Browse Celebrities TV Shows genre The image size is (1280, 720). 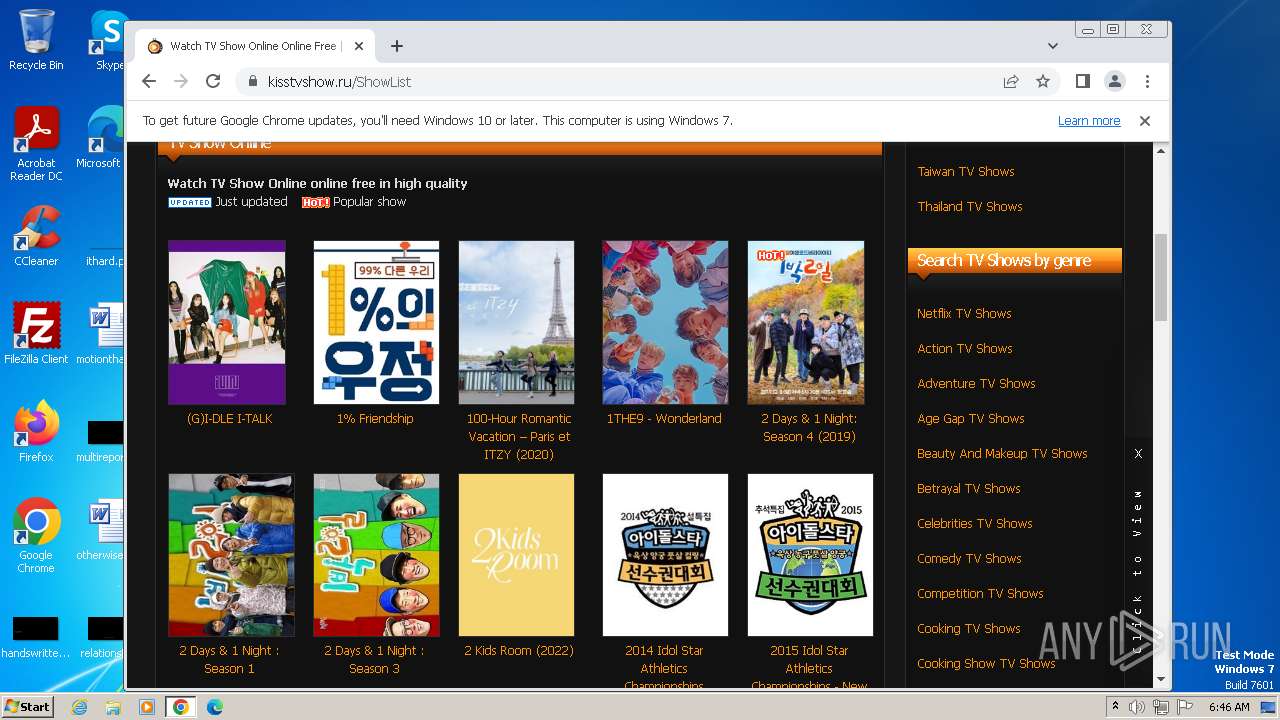[975, 524]
